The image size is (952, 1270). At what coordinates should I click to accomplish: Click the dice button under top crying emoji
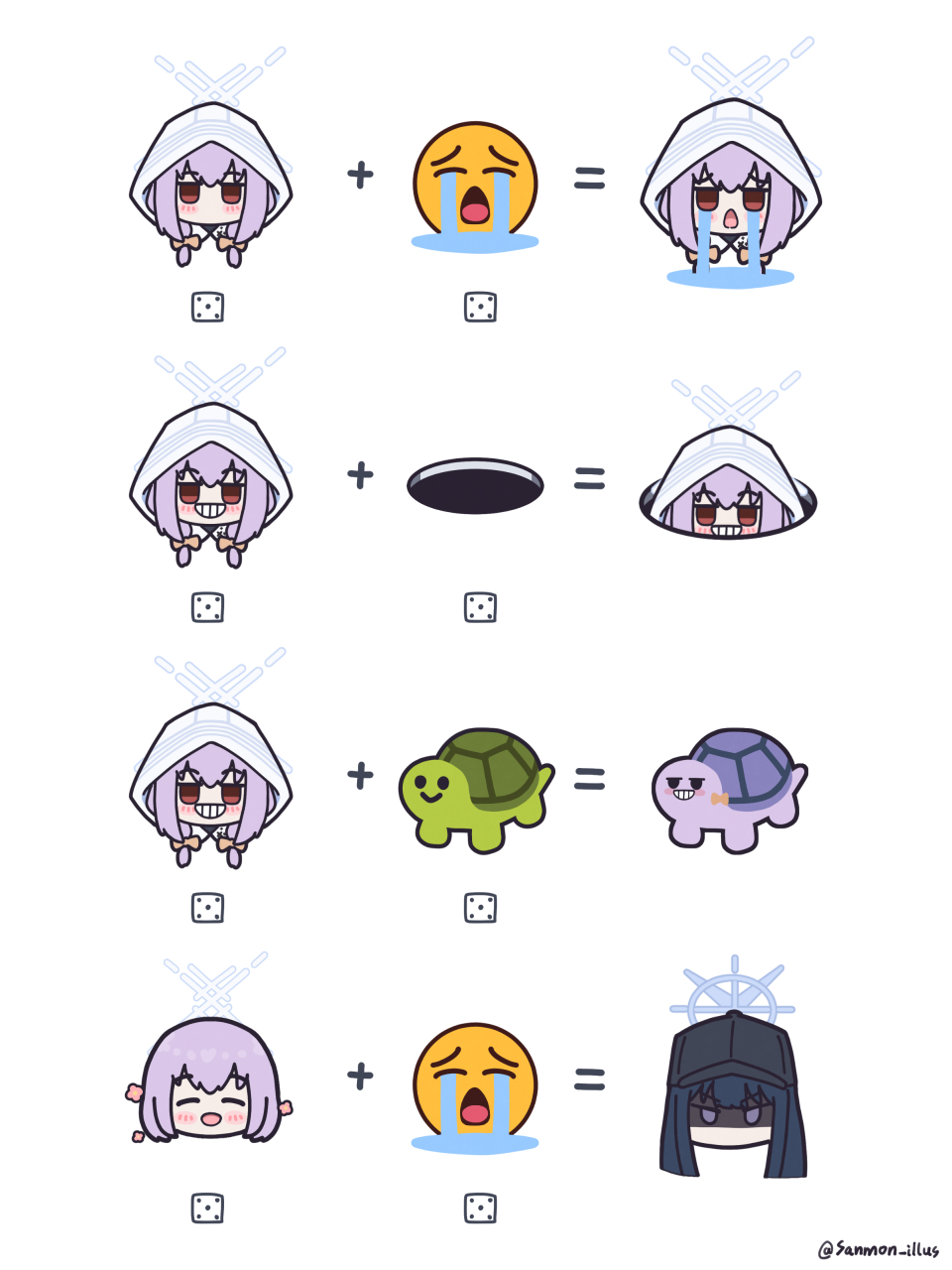(480, 307)
